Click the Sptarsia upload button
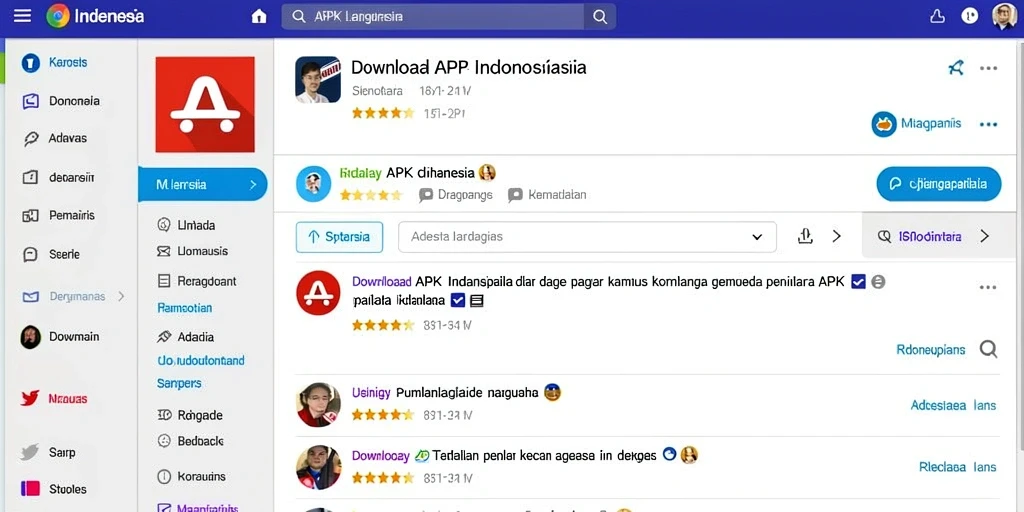The image size is (1024, 512). [x=339, y=237]
